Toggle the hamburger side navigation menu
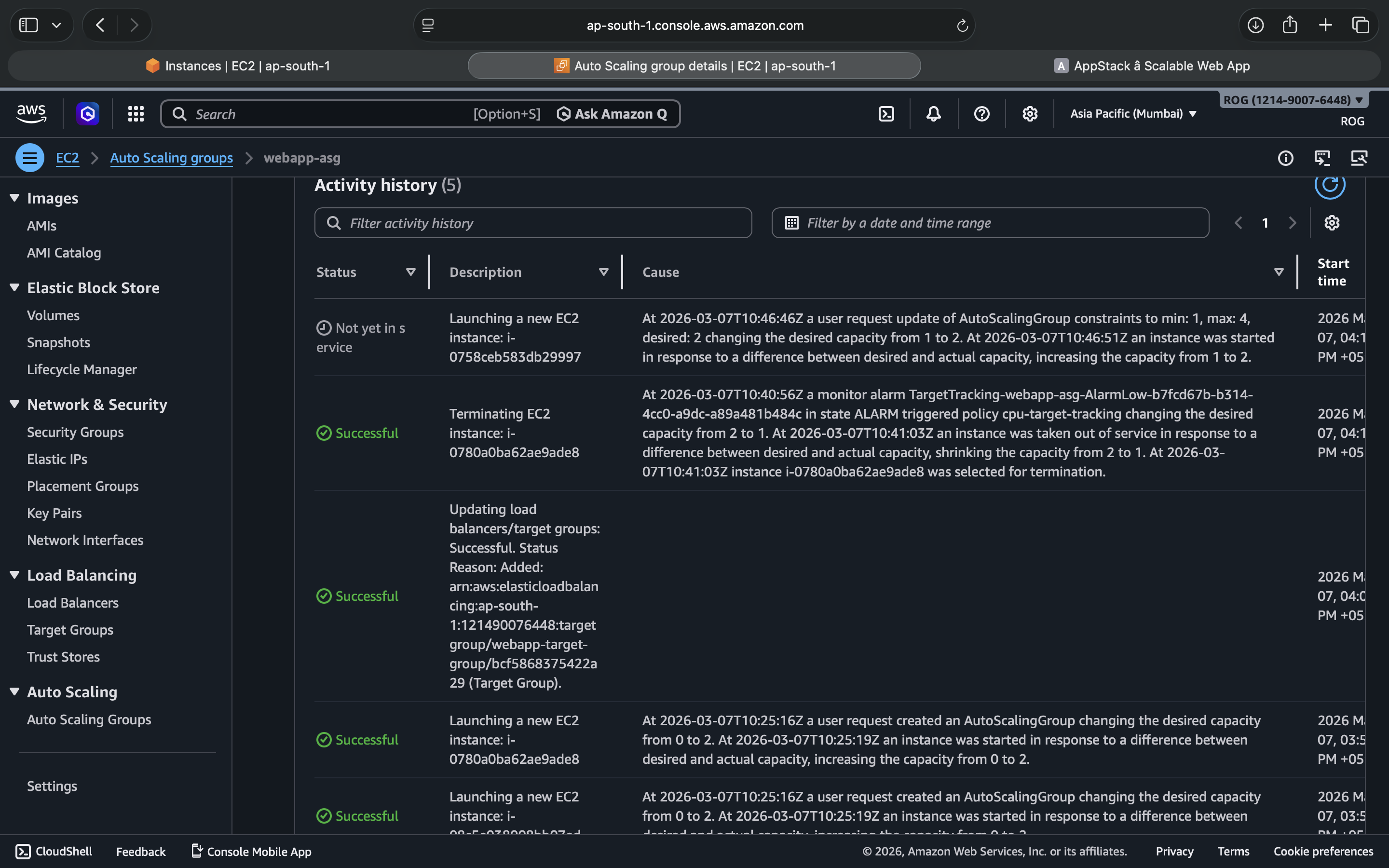1389x868 pixels. click(30, 158)
